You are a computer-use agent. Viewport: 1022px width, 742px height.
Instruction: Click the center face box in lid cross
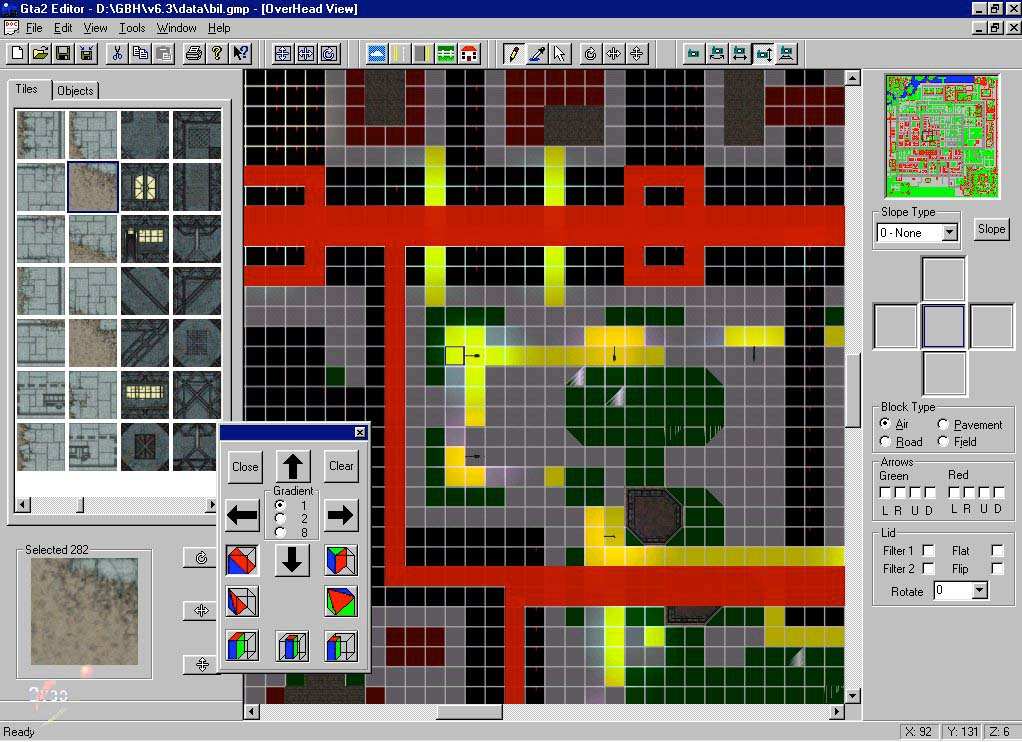(943, 326)
